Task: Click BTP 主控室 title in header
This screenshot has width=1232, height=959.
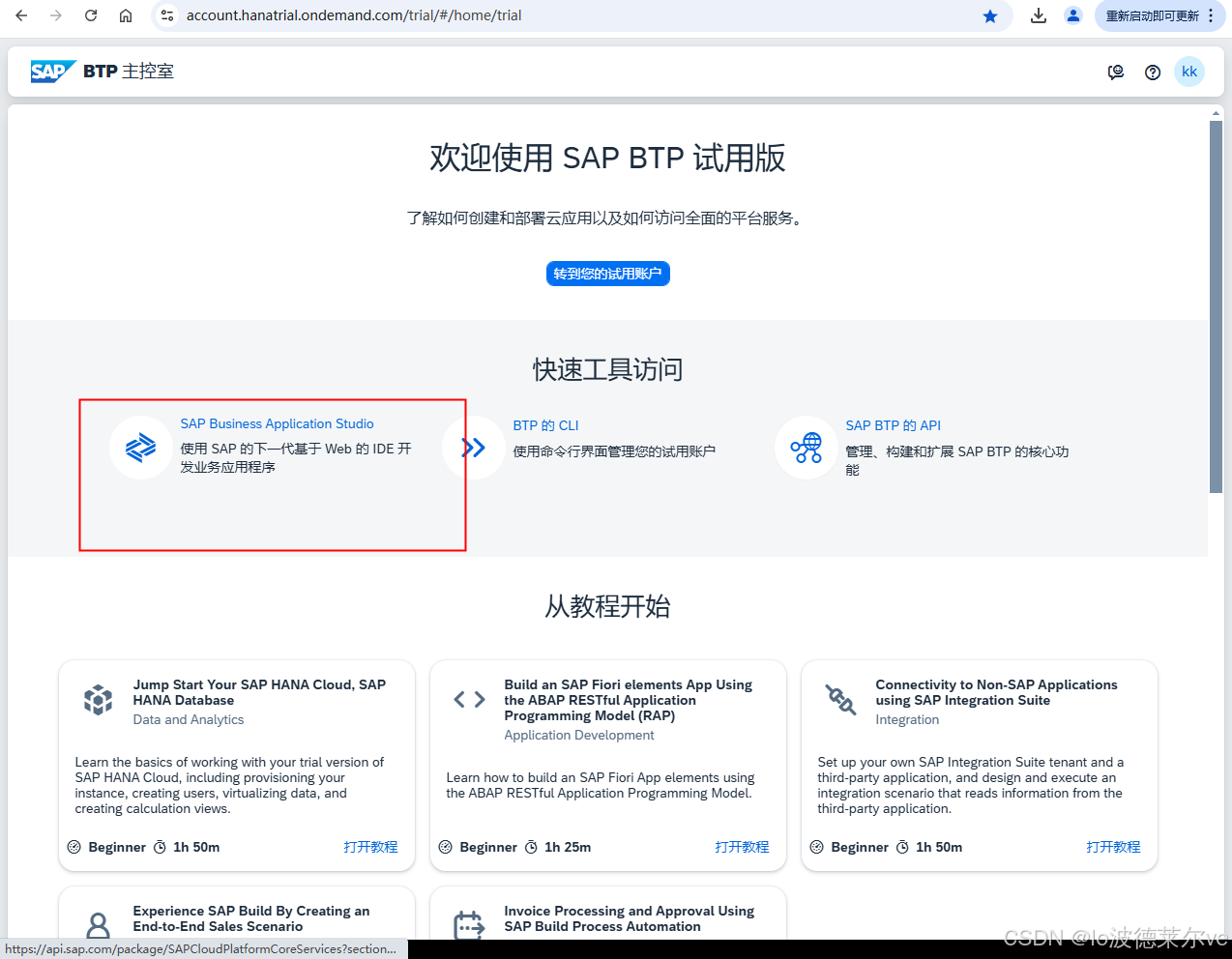Action: [x=129, y=72]
